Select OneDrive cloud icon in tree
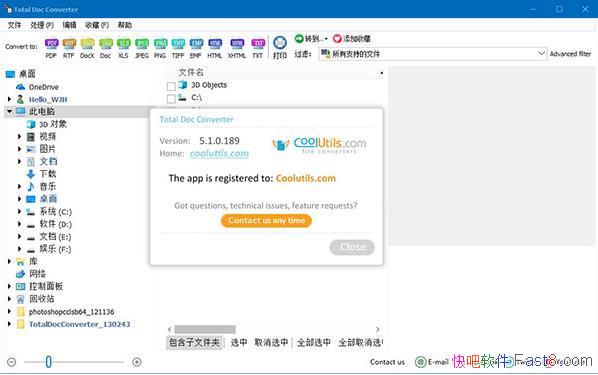Viewport: 598px width, 375px height. click(x=21, y=87)
